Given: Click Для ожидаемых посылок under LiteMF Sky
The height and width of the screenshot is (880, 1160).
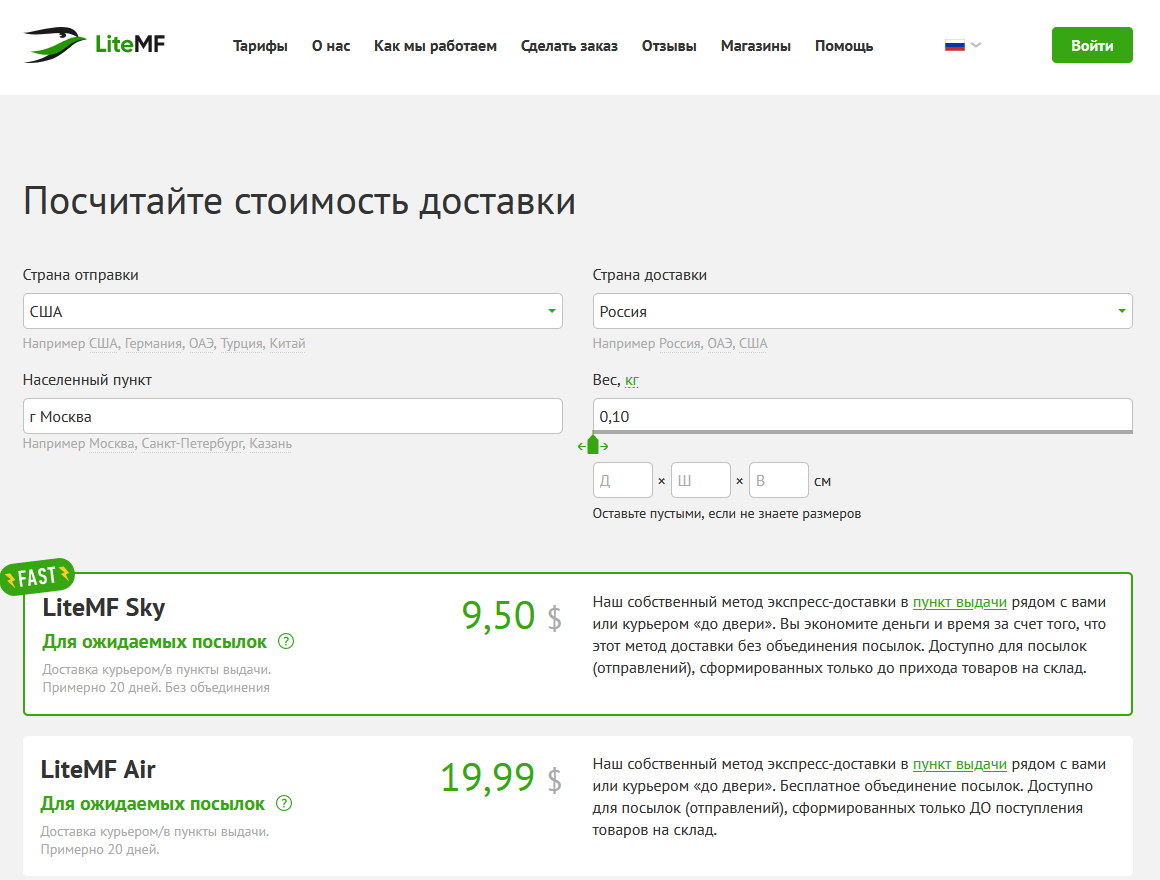Looking at the screenshot, I should pos(154,642).
